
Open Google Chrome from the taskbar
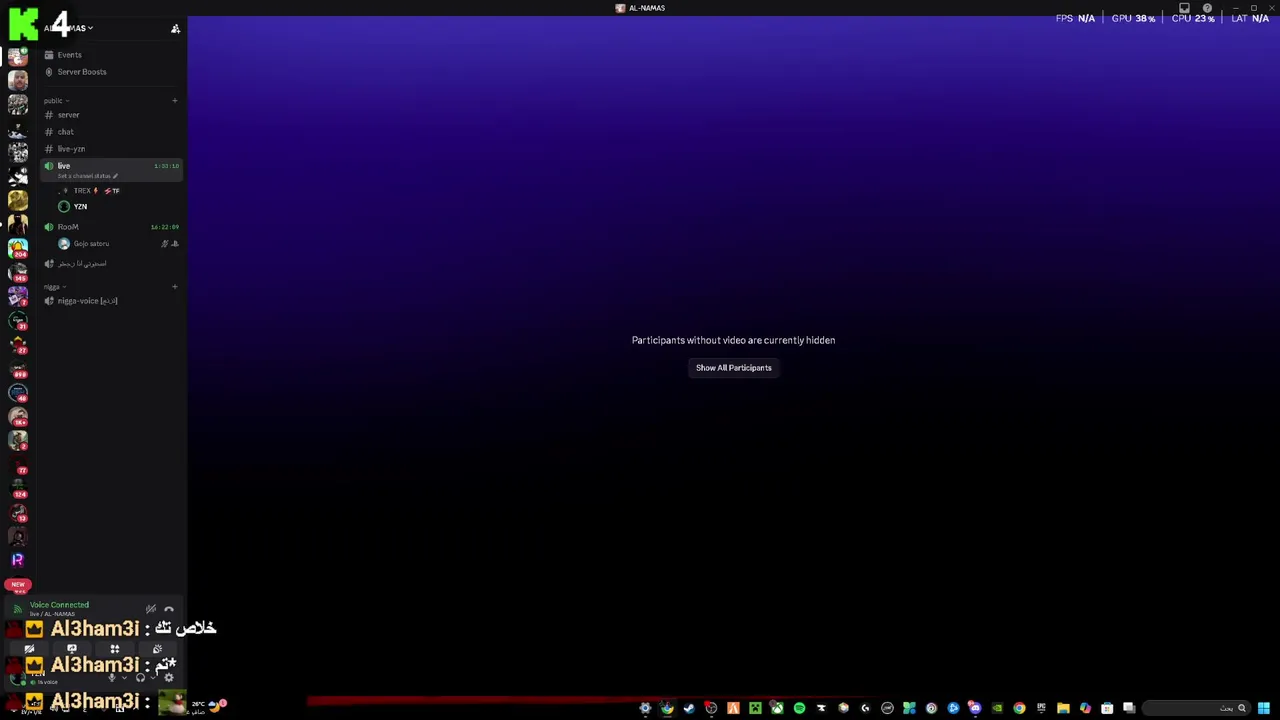[1019, 708]
